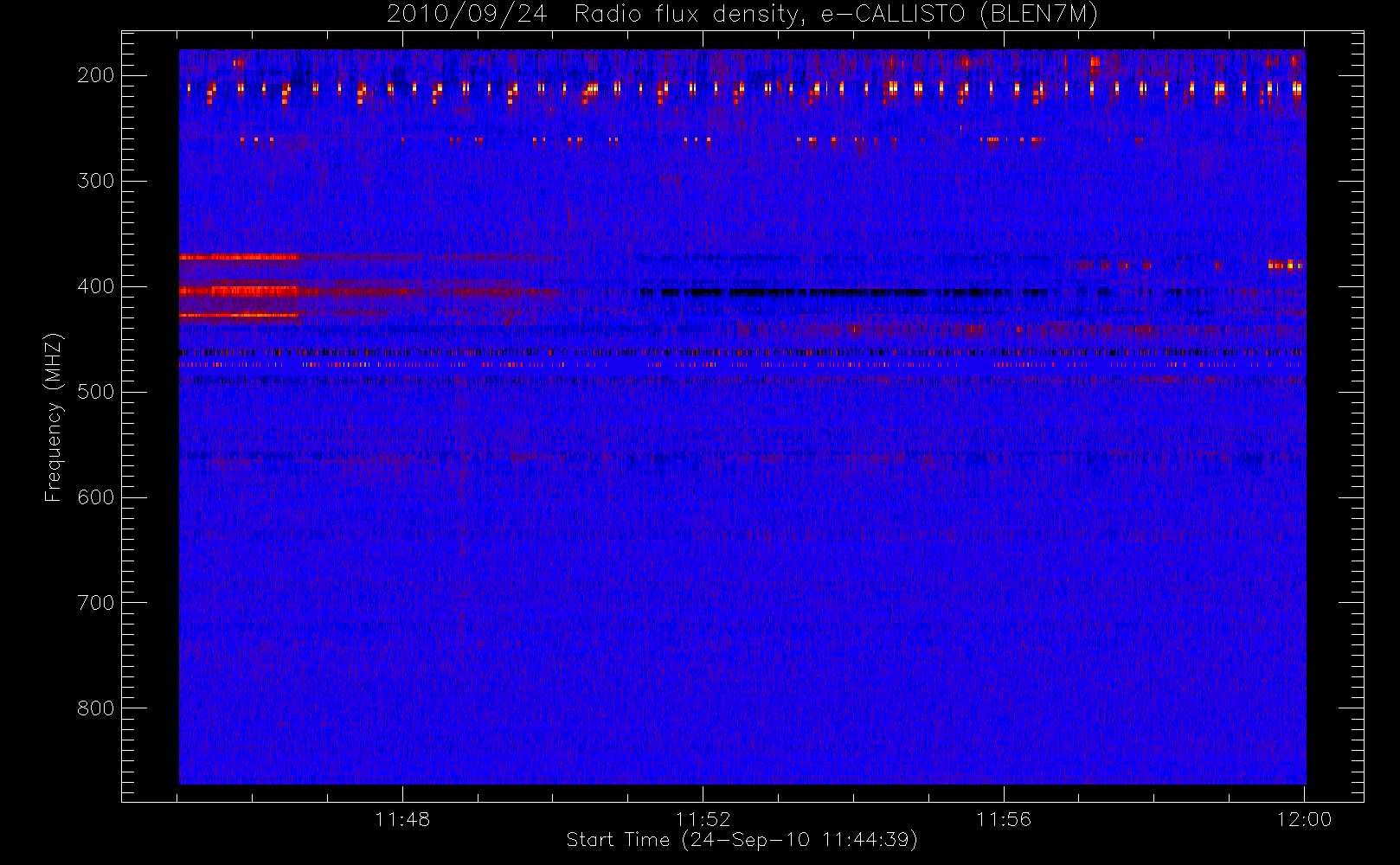Click the 300 frequency tick label
The height and width of the screenshot is (865, 1400).
click(x=96, y=181)
